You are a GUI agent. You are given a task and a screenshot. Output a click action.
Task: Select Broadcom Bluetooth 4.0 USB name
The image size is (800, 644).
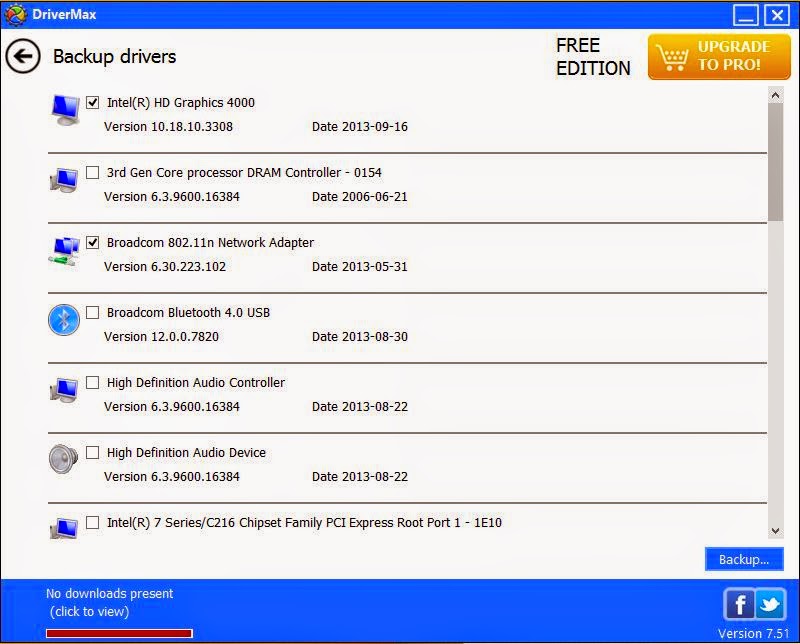(188, 312)
